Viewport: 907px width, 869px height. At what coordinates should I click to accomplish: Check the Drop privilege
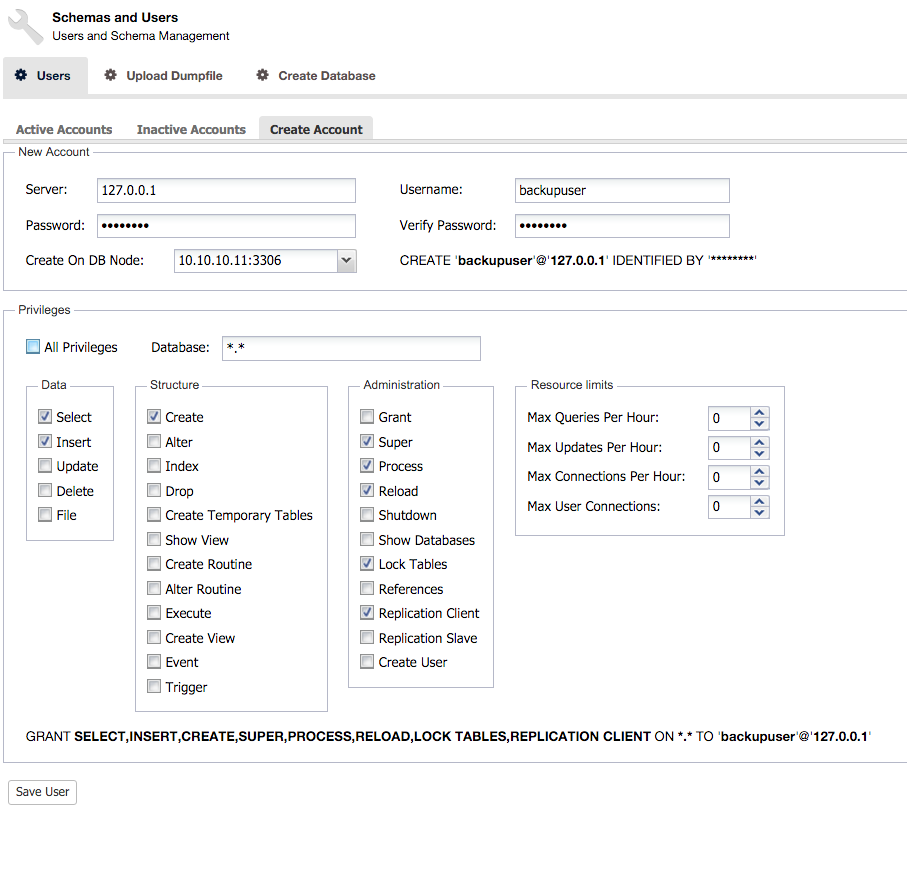[x=153, y=491]
